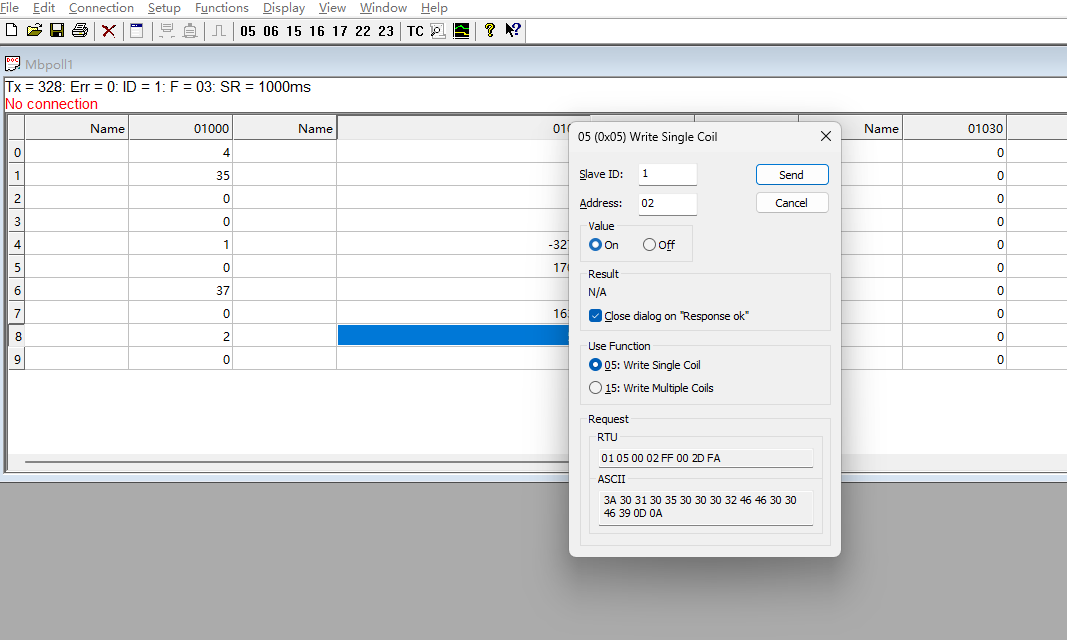Open the Setup menu
The width and height of the screenshot is (1067, 640).
[x=164, y=8]
